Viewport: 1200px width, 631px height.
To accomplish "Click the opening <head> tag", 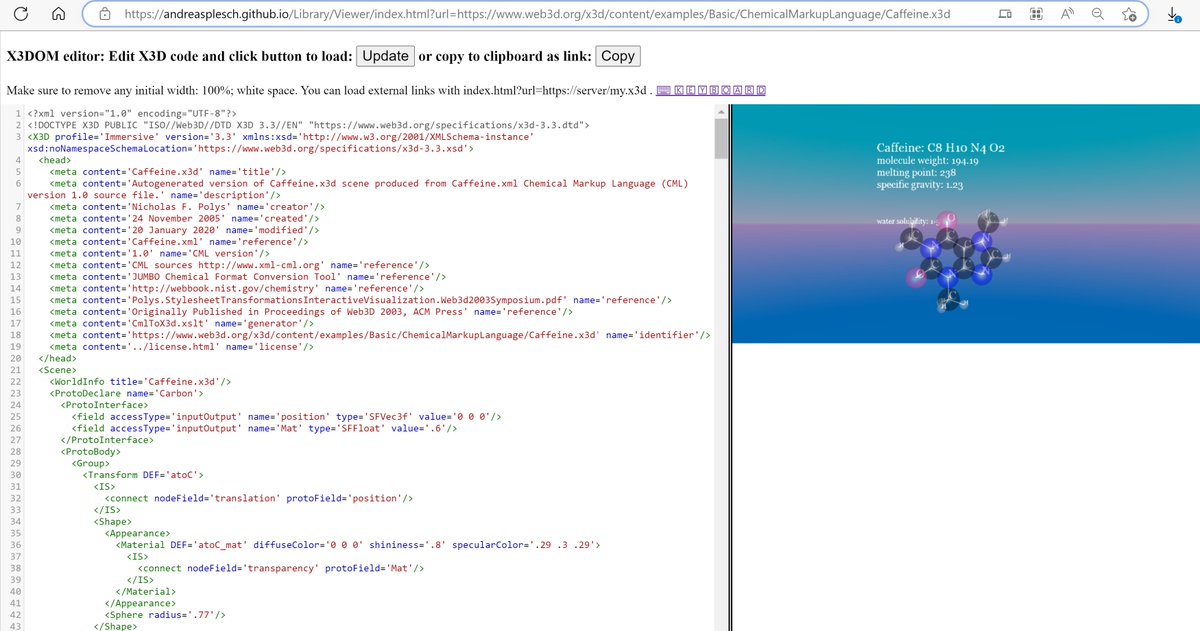I will (x=54, y=160).
